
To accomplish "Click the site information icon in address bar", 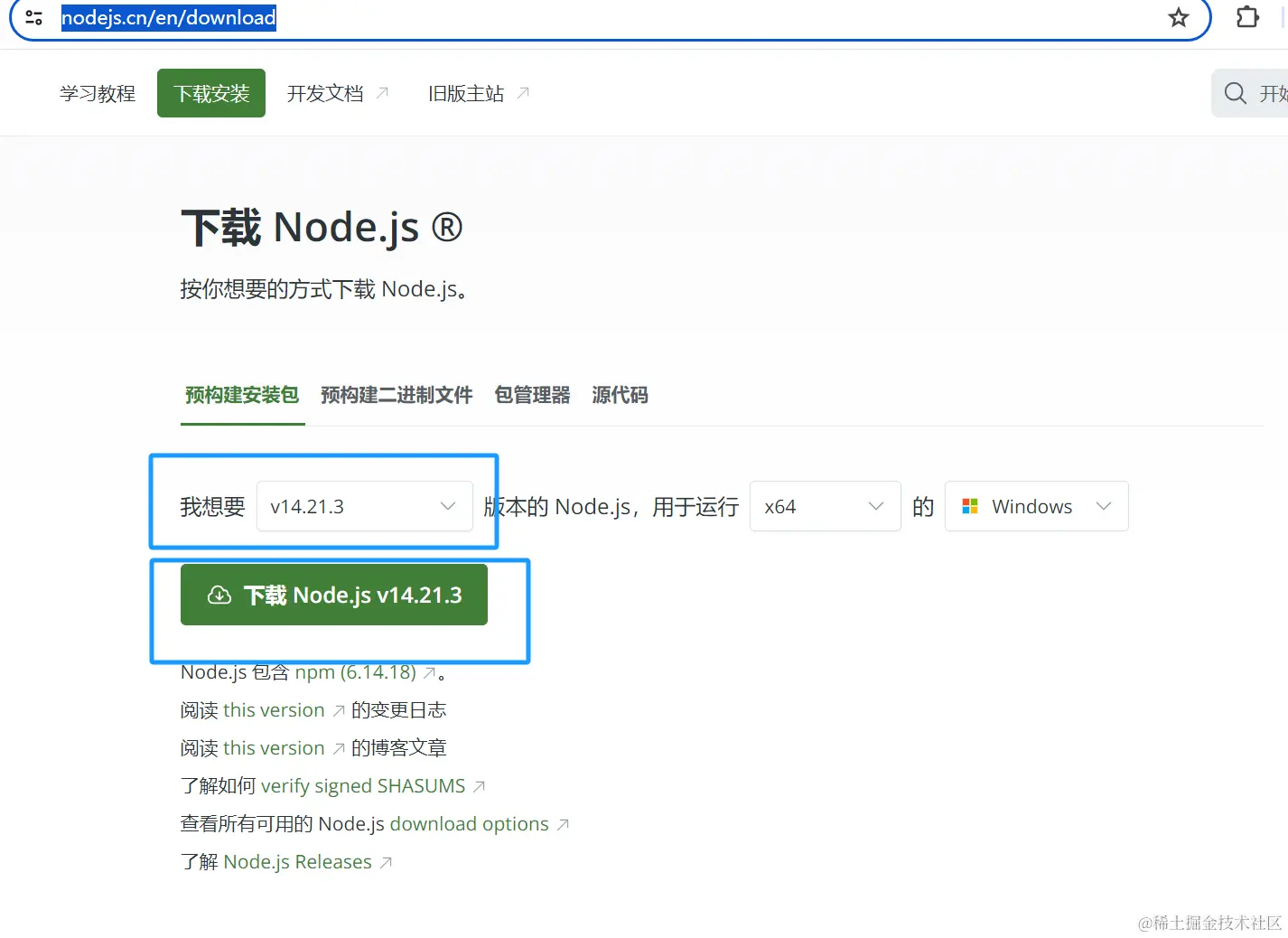I will pos(34,17).
